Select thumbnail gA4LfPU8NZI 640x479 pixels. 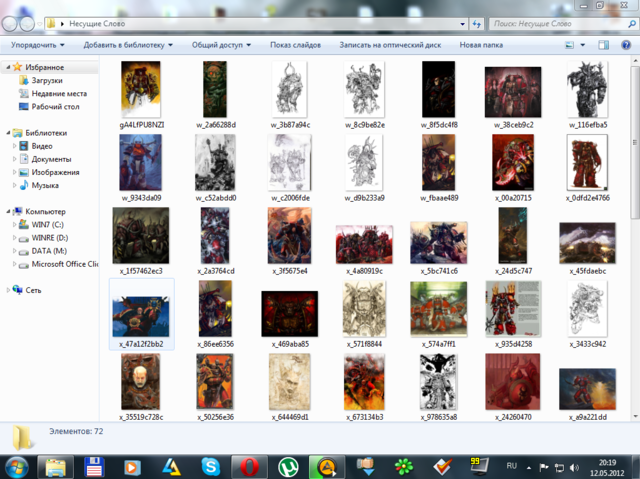point(141,95)
